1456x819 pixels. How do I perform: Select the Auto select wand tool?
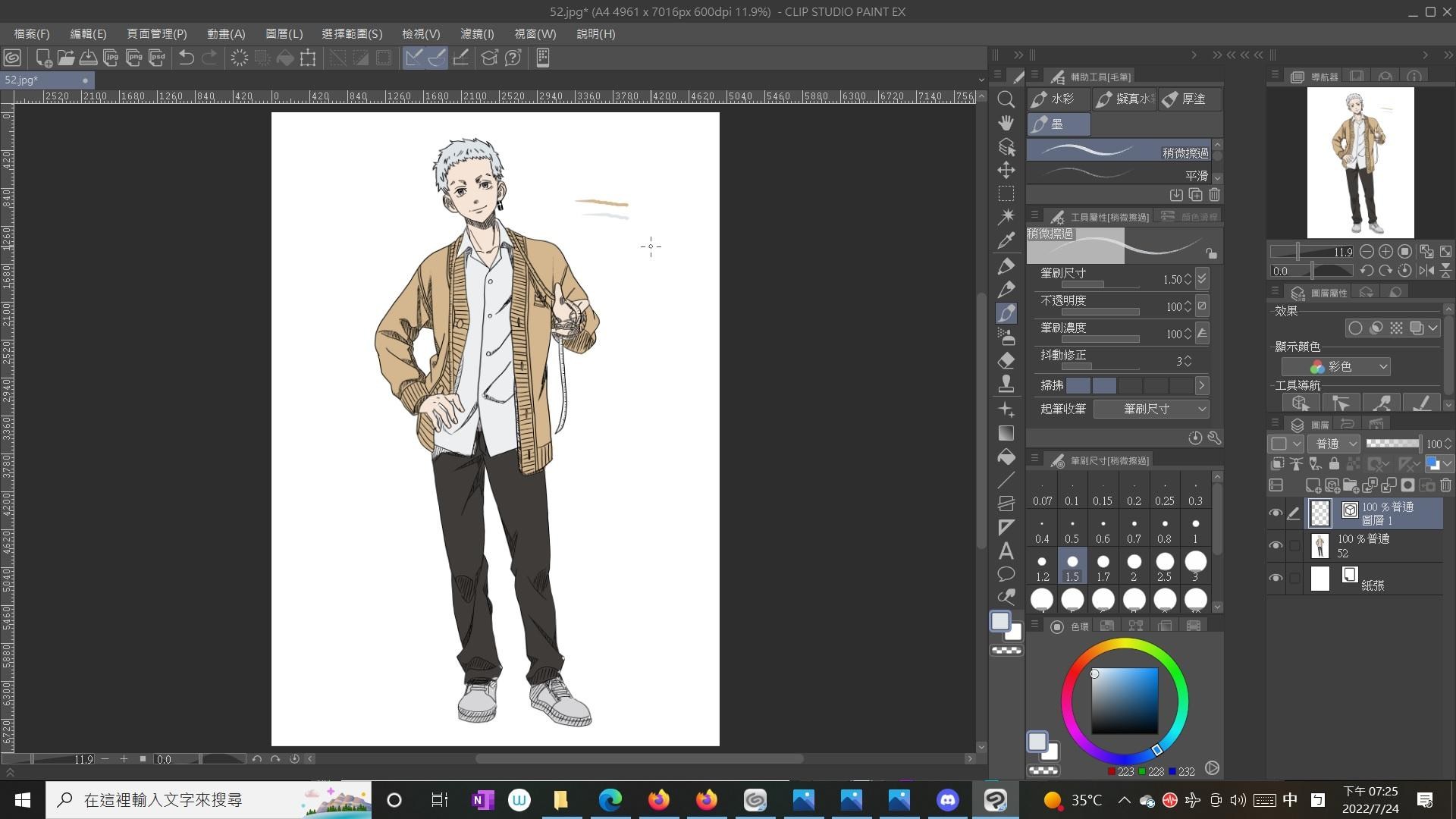point(1006,217)
